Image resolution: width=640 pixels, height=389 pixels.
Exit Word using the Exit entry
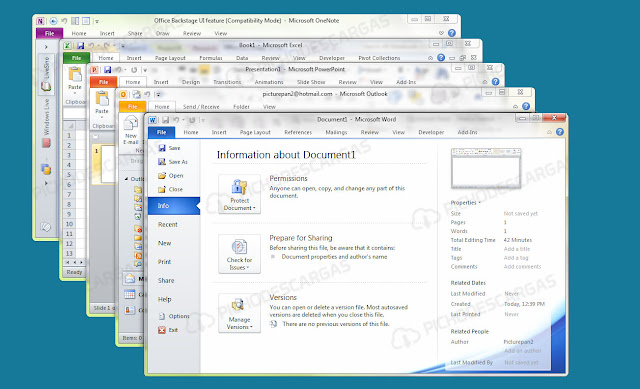click(x=168, y=330)
